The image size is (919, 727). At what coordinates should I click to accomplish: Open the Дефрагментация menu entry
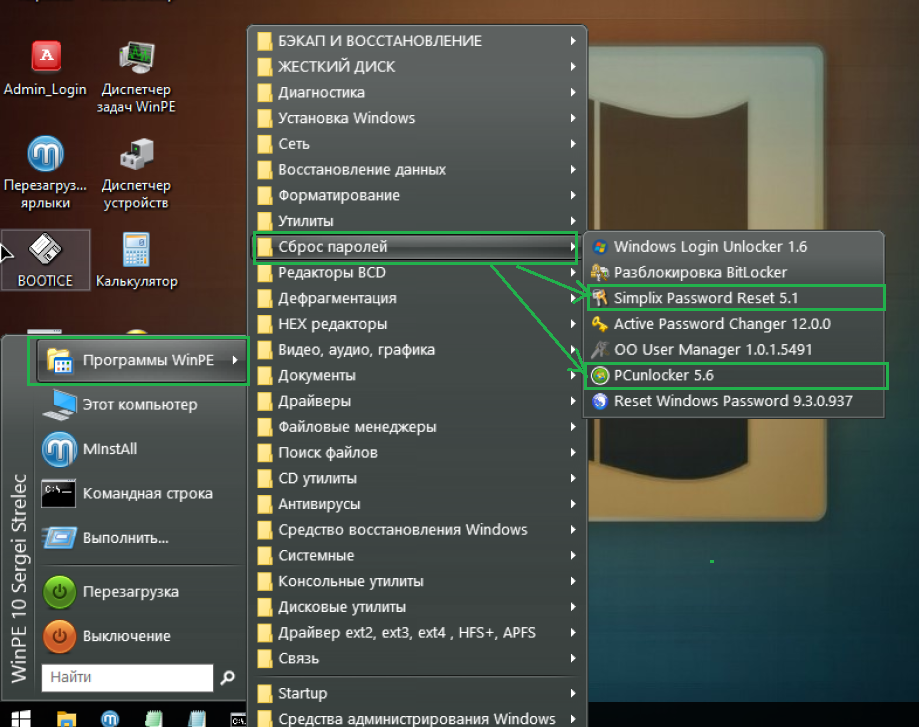[417, 299]
